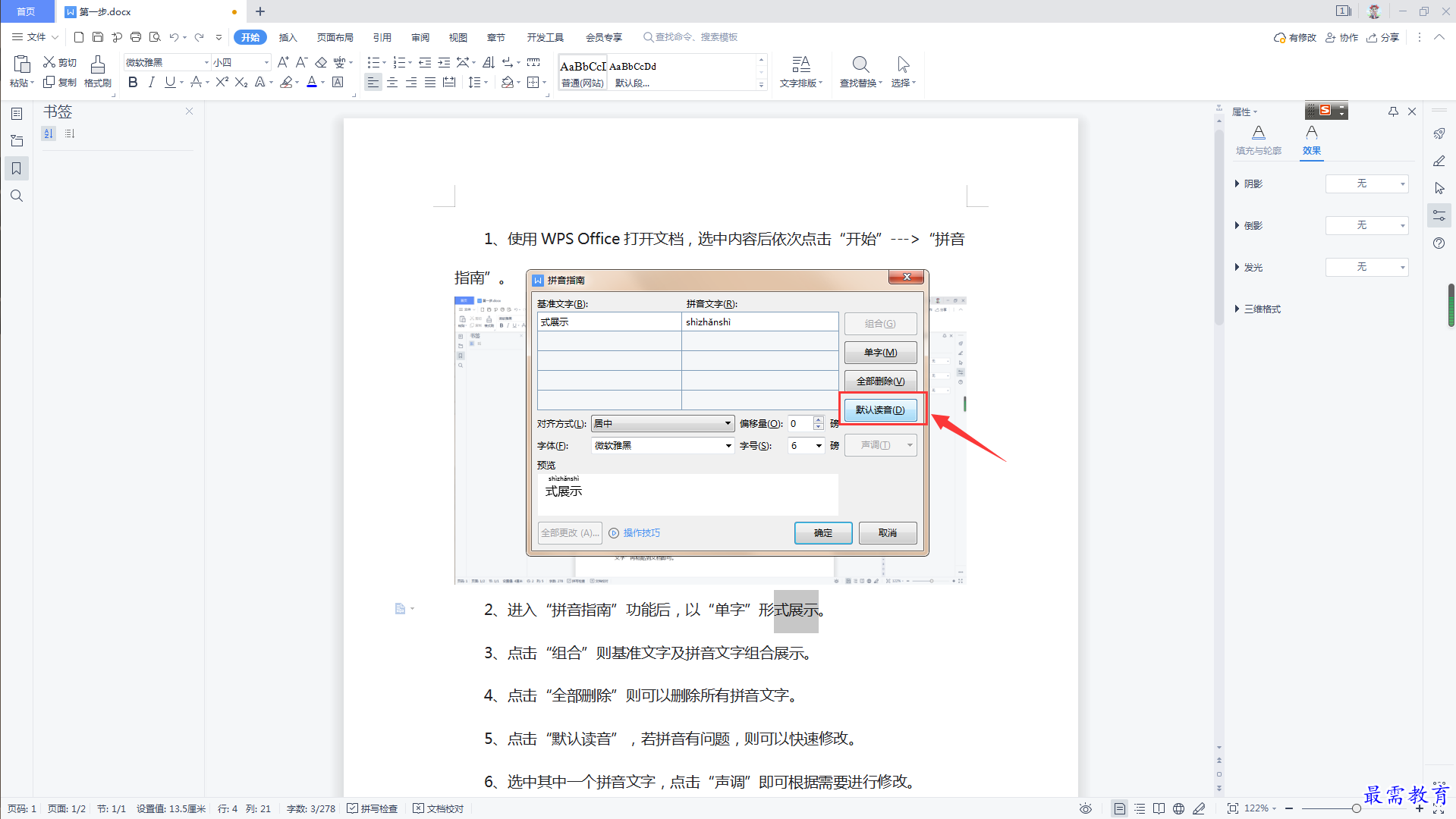This screenshot has height=819, width=1456.
Task: Switch to web layout globe view icon
Action: tap(1178, 808)
